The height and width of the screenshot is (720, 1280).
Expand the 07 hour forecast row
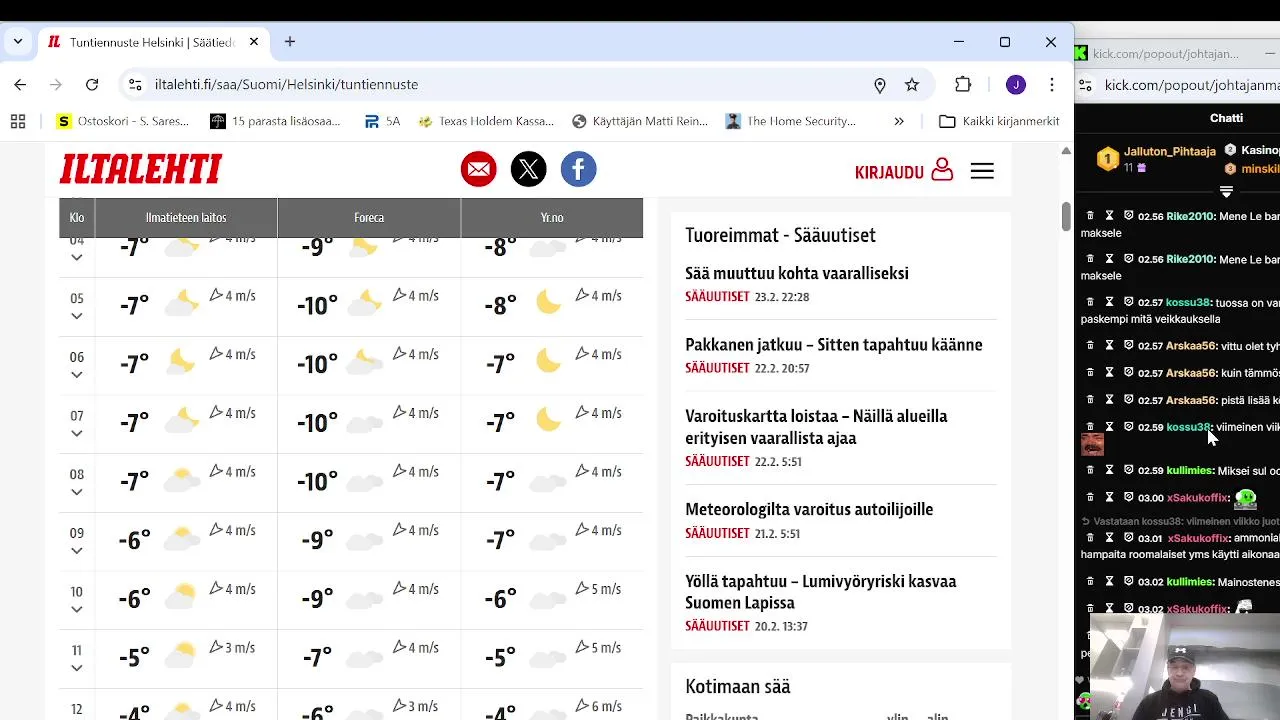tap(76, 433)
